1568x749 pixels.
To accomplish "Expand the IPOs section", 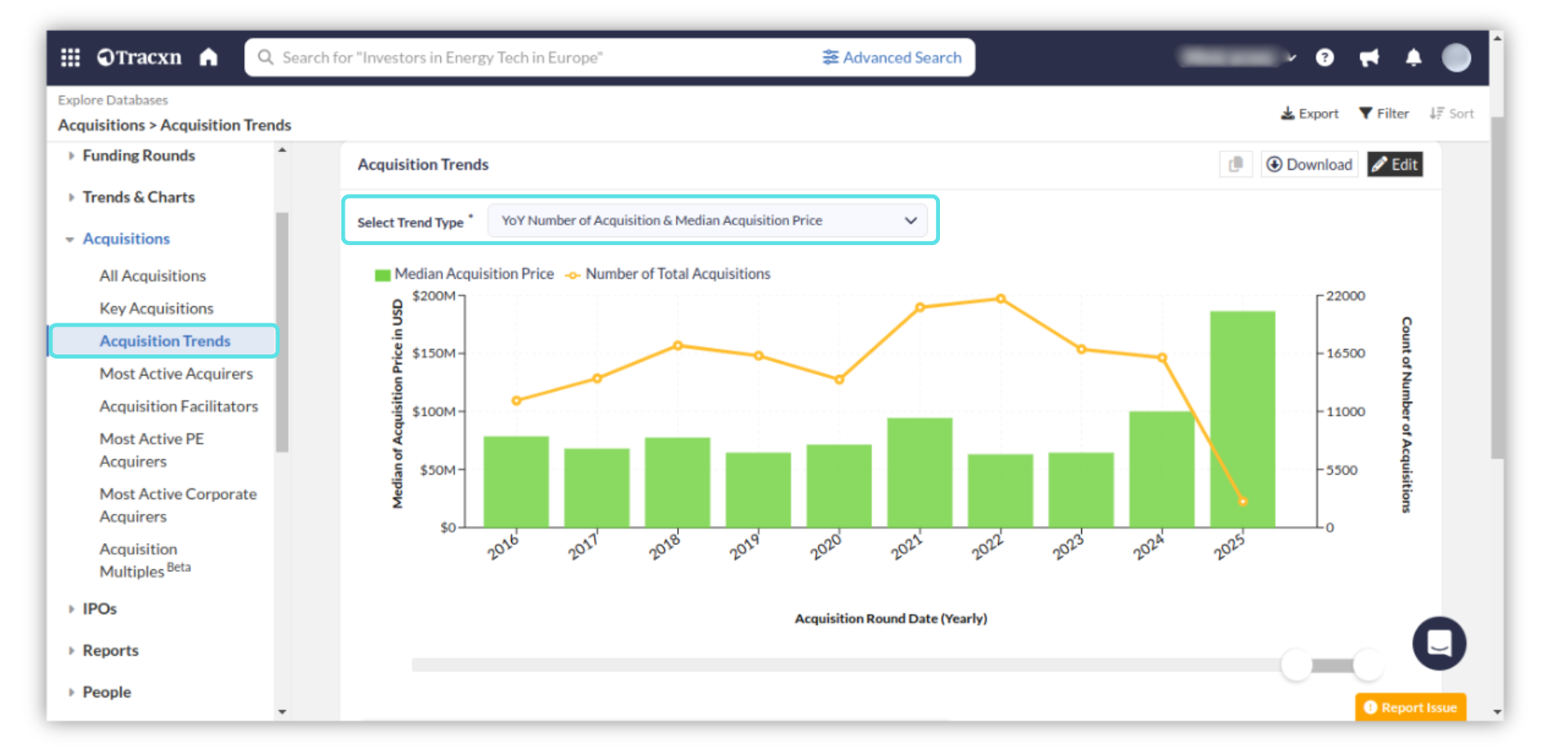I will tap(99, 609).
